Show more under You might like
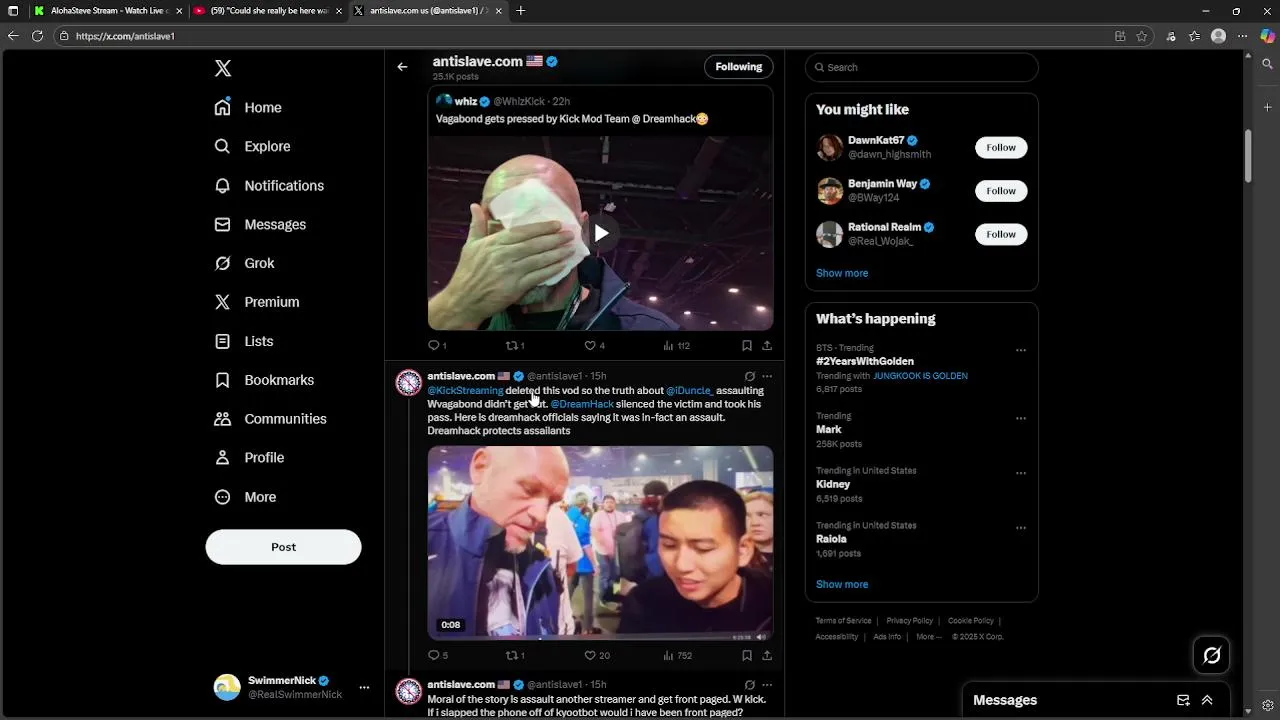 pyautogui.click(x=842, y=273)
